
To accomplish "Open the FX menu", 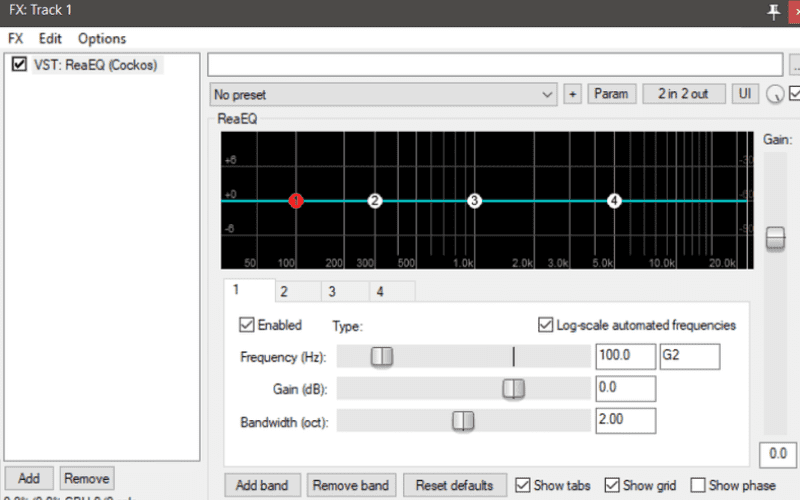I will click(15, 39).
